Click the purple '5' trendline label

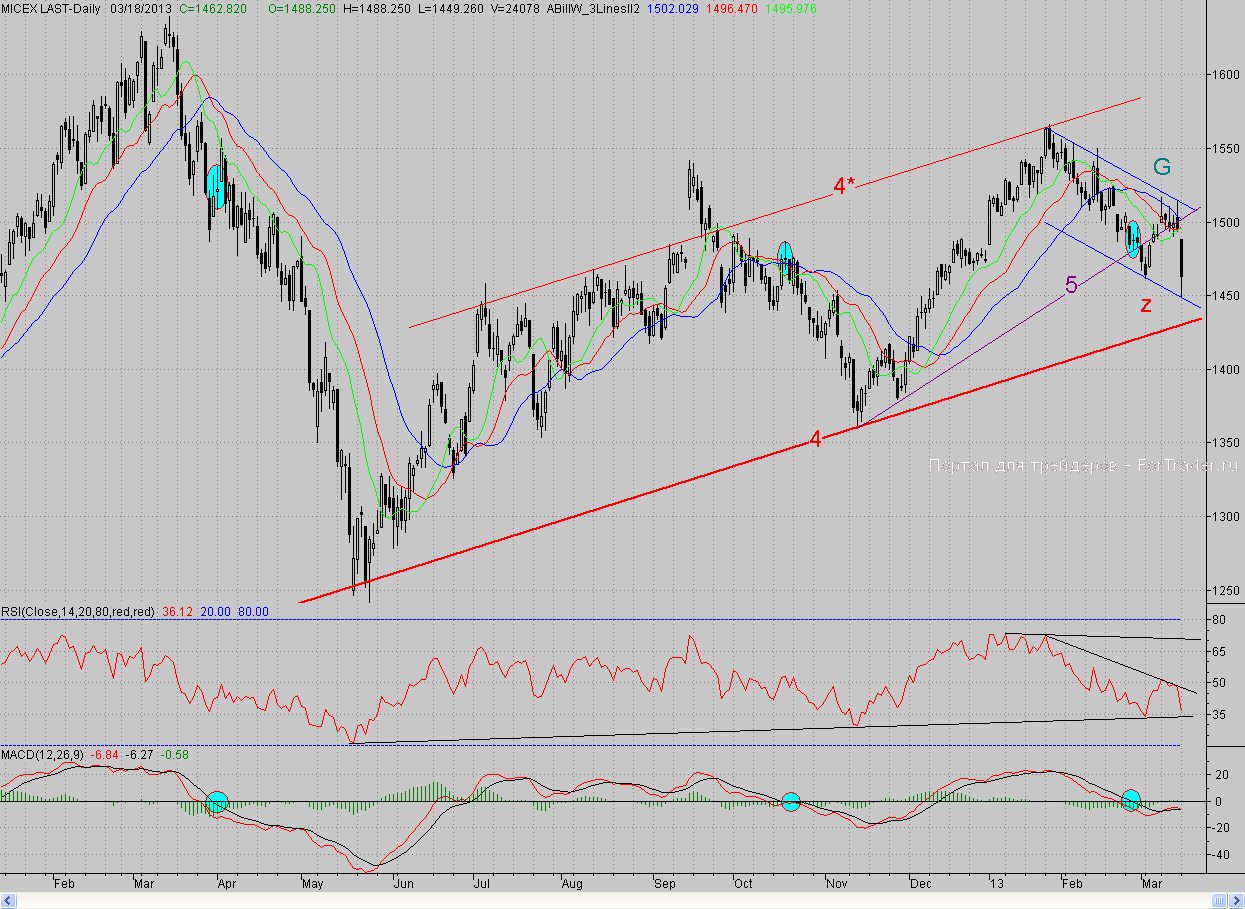1071,285
